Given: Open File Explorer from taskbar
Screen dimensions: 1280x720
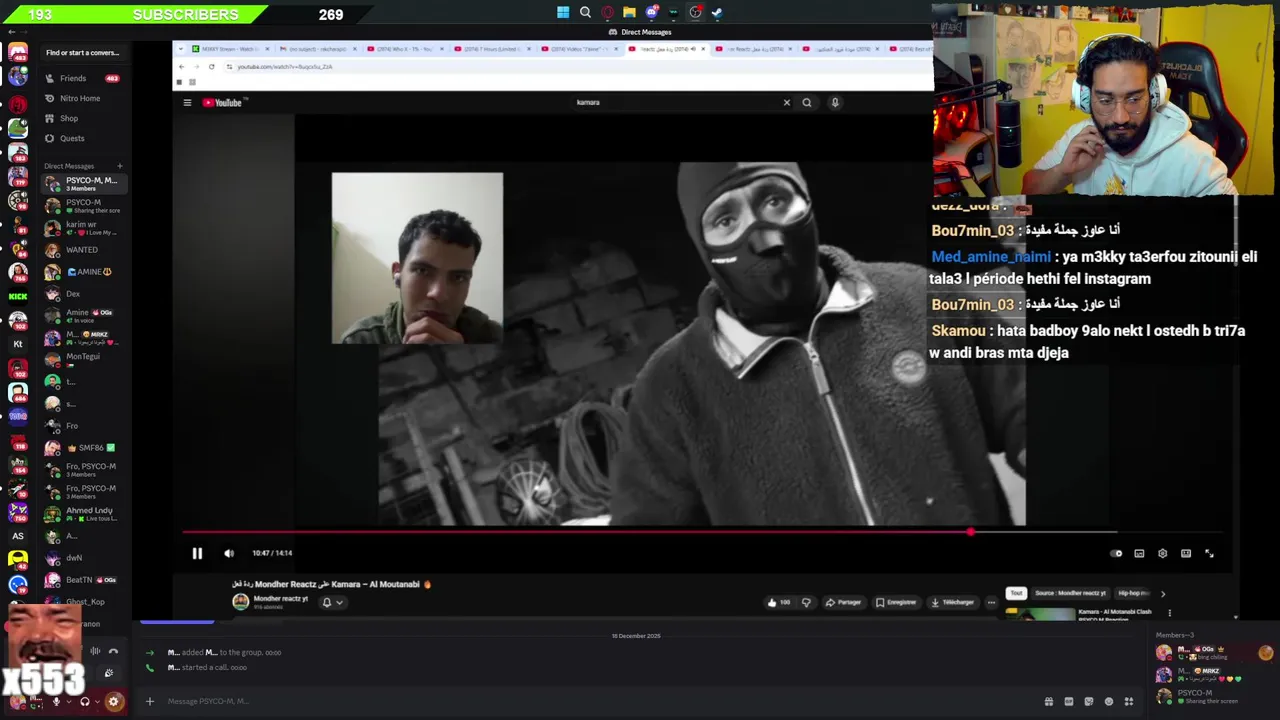Looking at the screenshot, I should (629, 13).
